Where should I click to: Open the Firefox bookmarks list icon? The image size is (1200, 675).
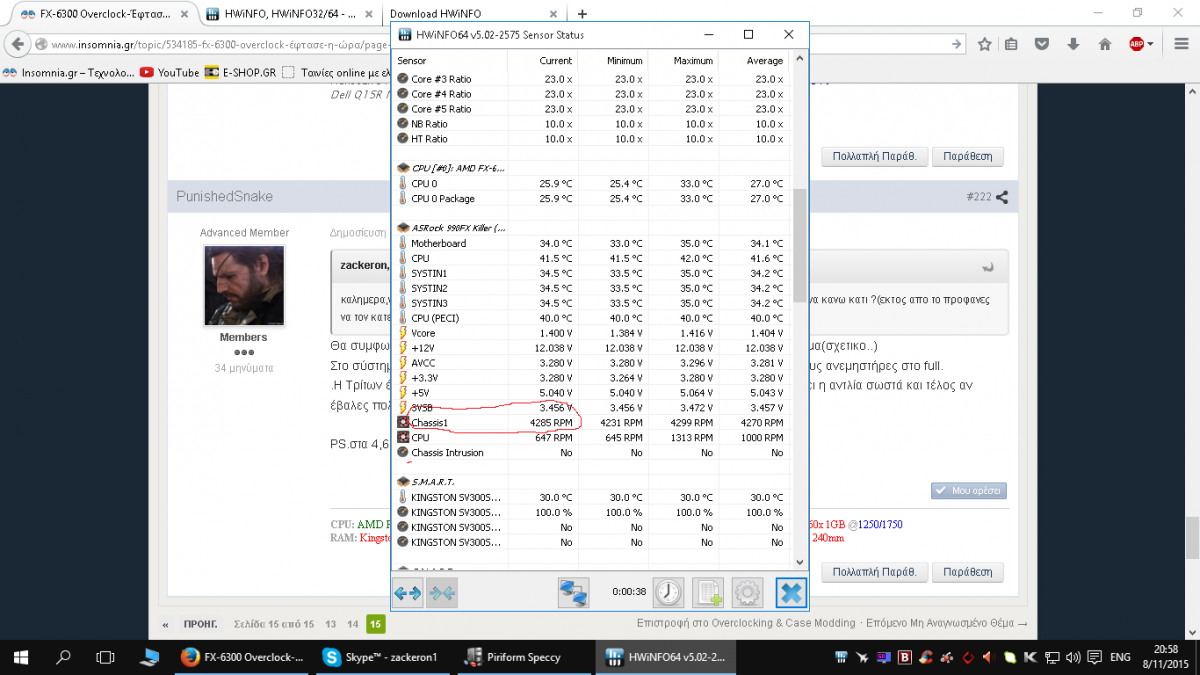click(1012, 45)
